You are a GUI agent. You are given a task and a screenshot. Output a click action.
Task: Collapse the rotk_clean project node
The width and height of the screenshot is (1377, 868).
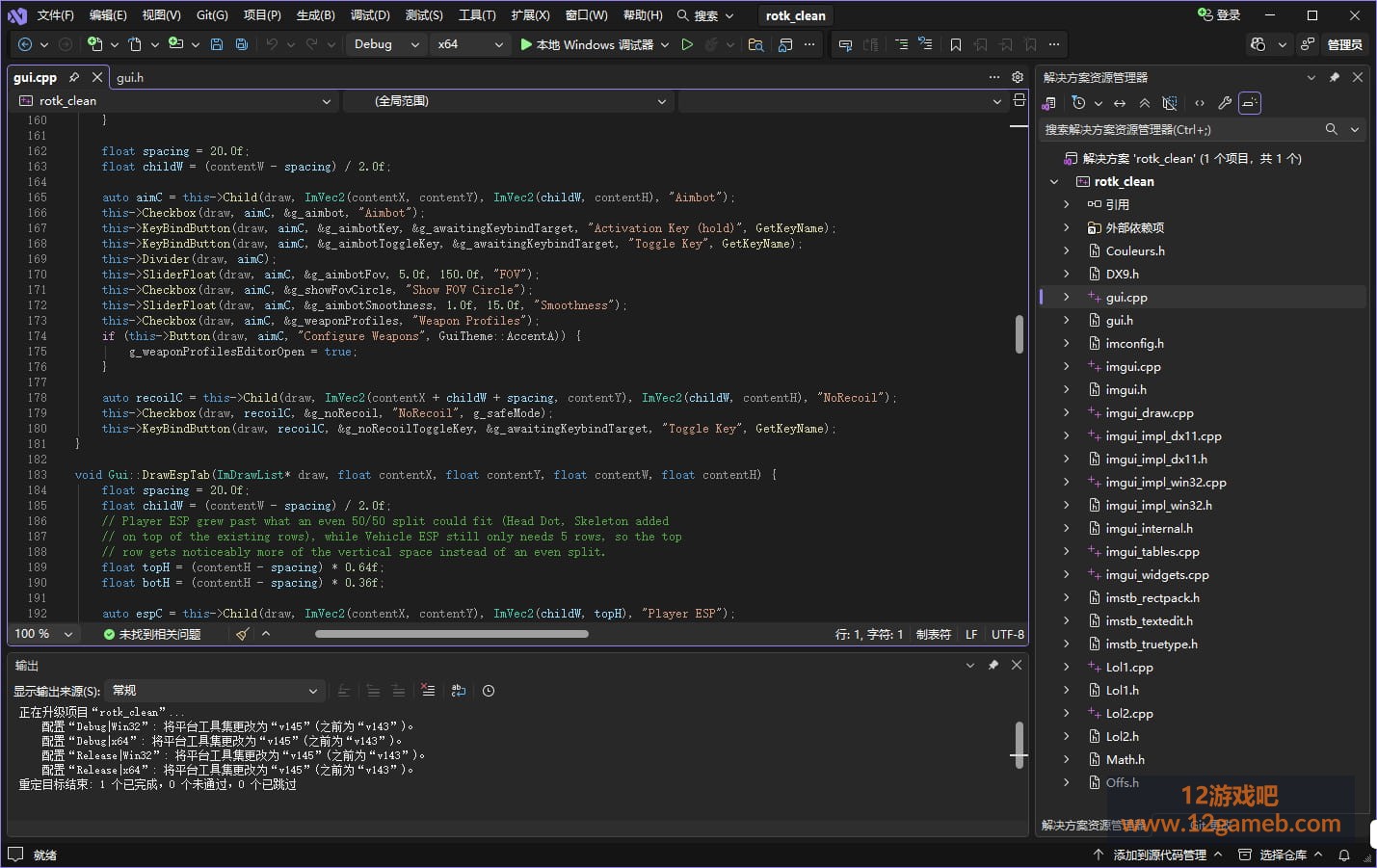(x=1053, y=182)
